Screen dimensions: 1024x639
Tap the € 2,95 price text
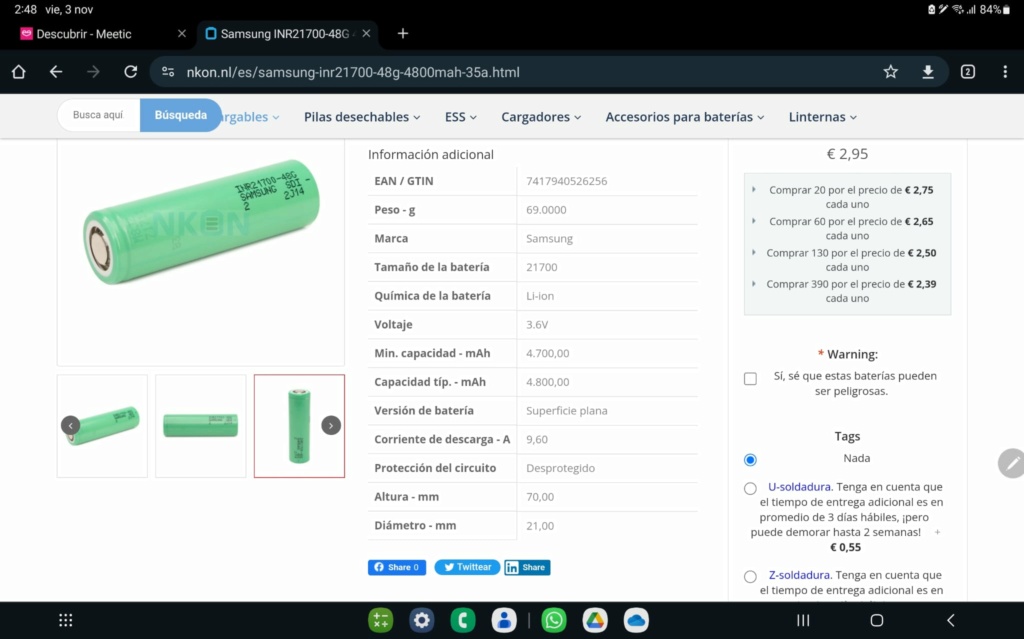click(x=847, y=154)
